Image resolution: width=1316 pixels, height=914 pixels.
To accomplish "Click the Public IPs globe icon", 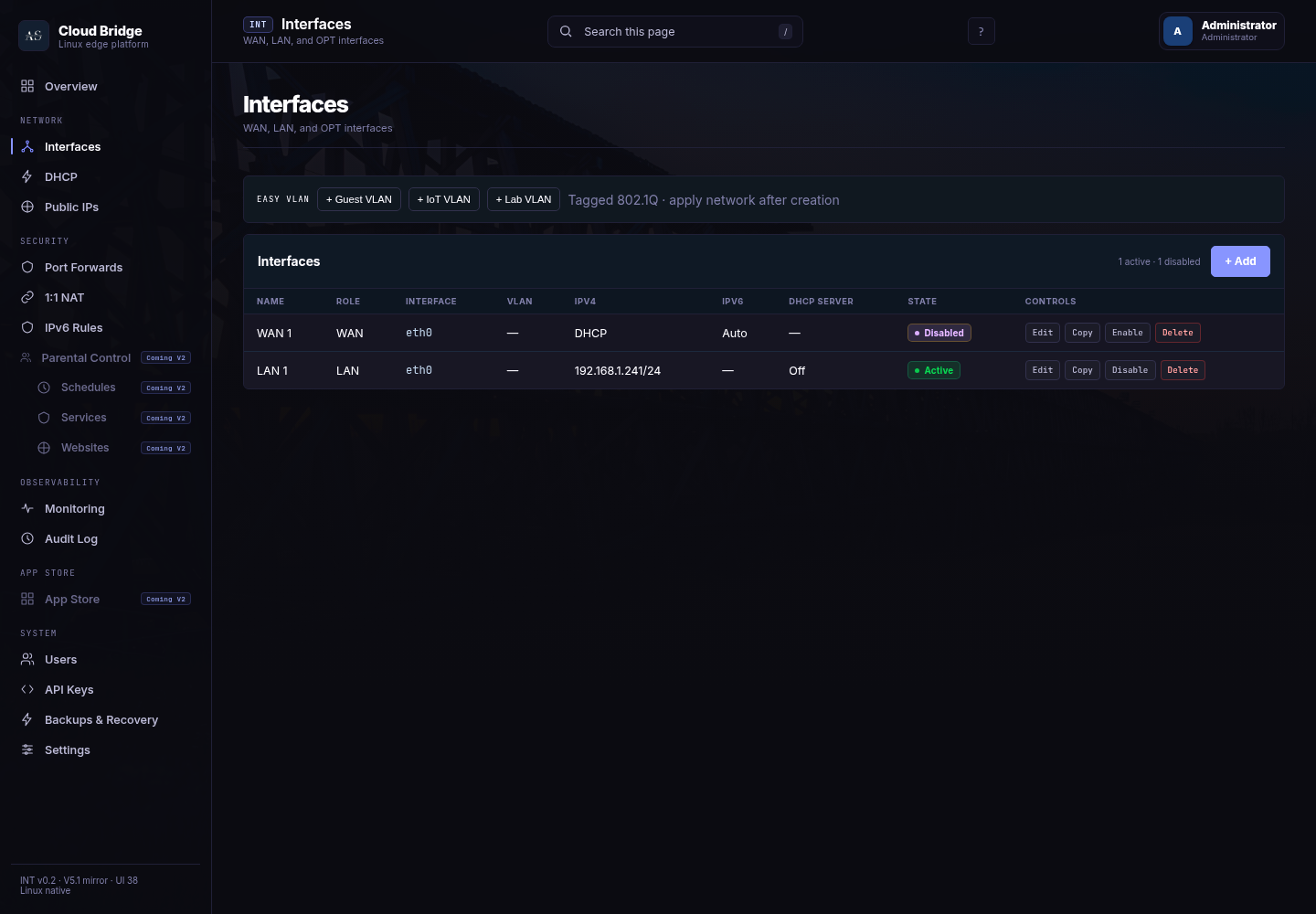I will click(x=27, y=207).
